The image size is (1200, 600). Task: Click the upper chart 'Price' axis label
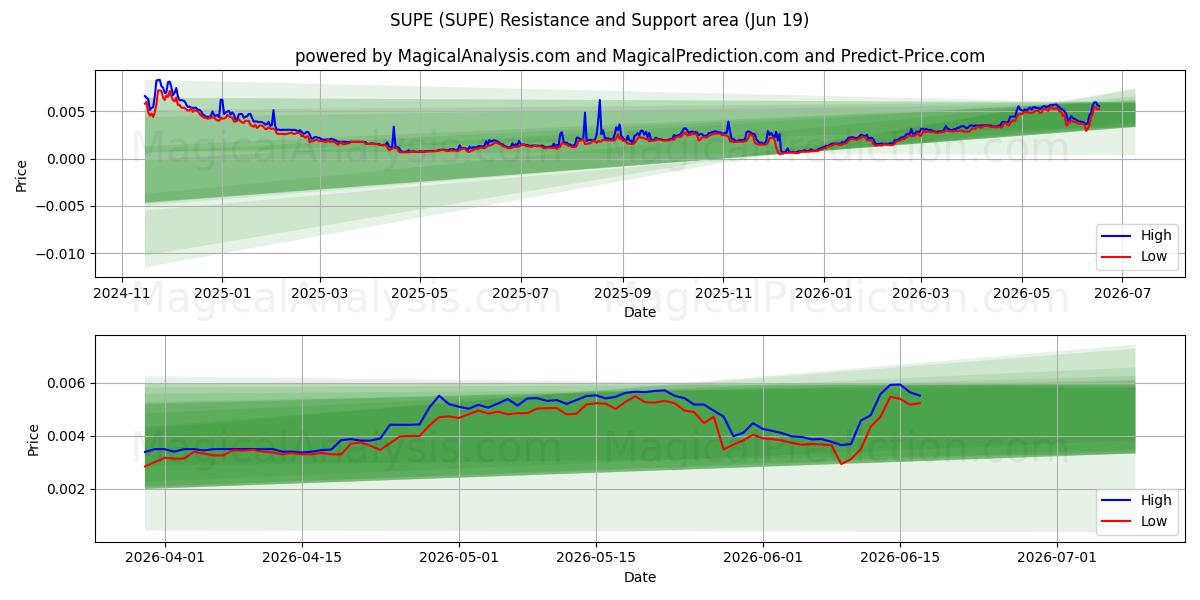(22, 174)
